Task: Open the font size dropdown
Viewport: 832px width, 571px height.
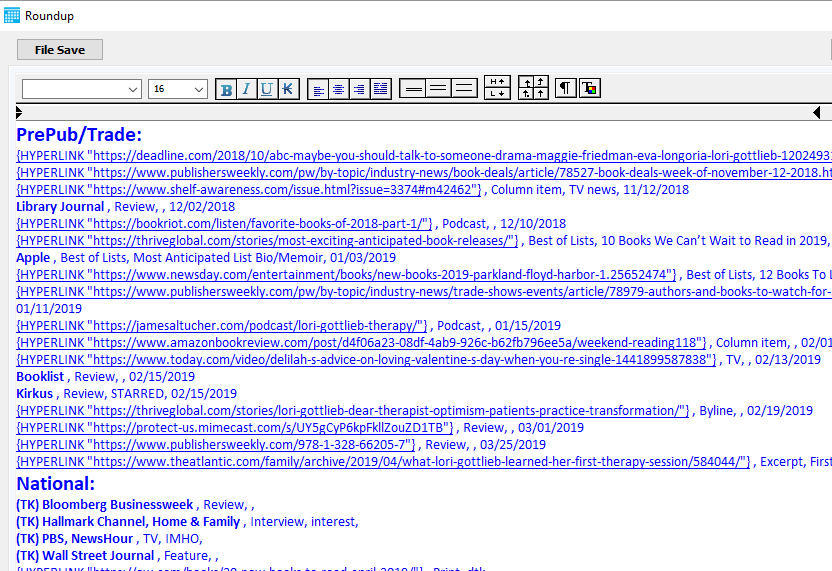Action: 199,89
